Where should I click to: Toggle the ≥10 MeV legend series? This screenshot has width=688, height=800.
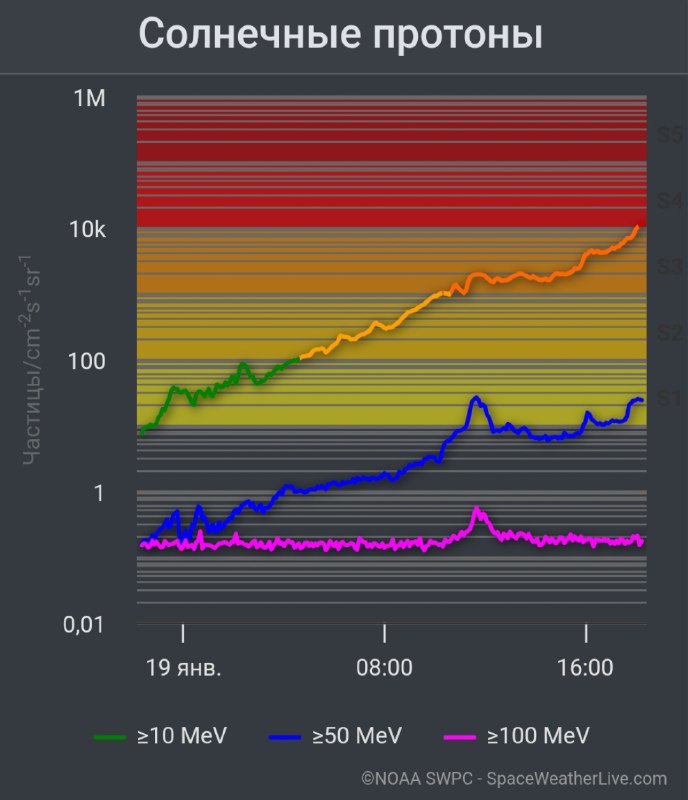coord(161,736)
